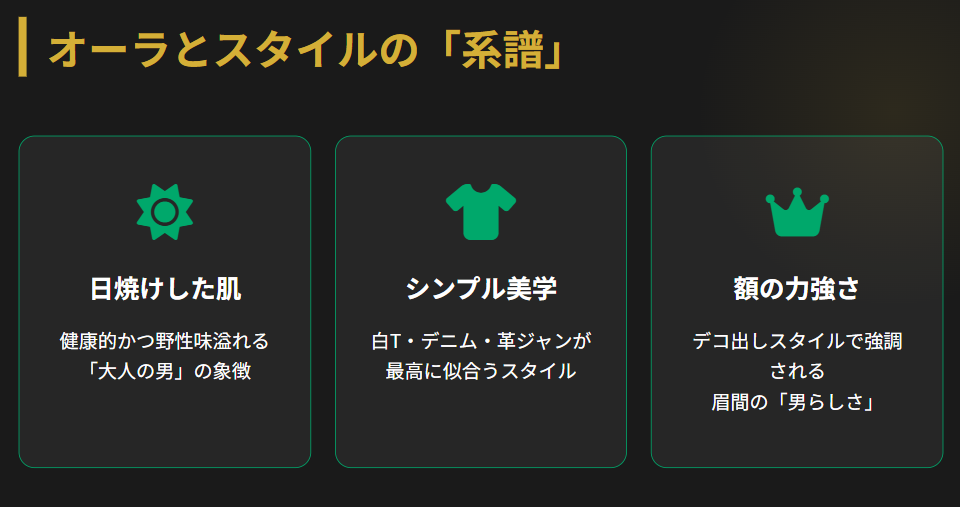Click the text line 「大人の男」の象徴
The height and width of the screenshot is (507, 960).
pos(165,371)
